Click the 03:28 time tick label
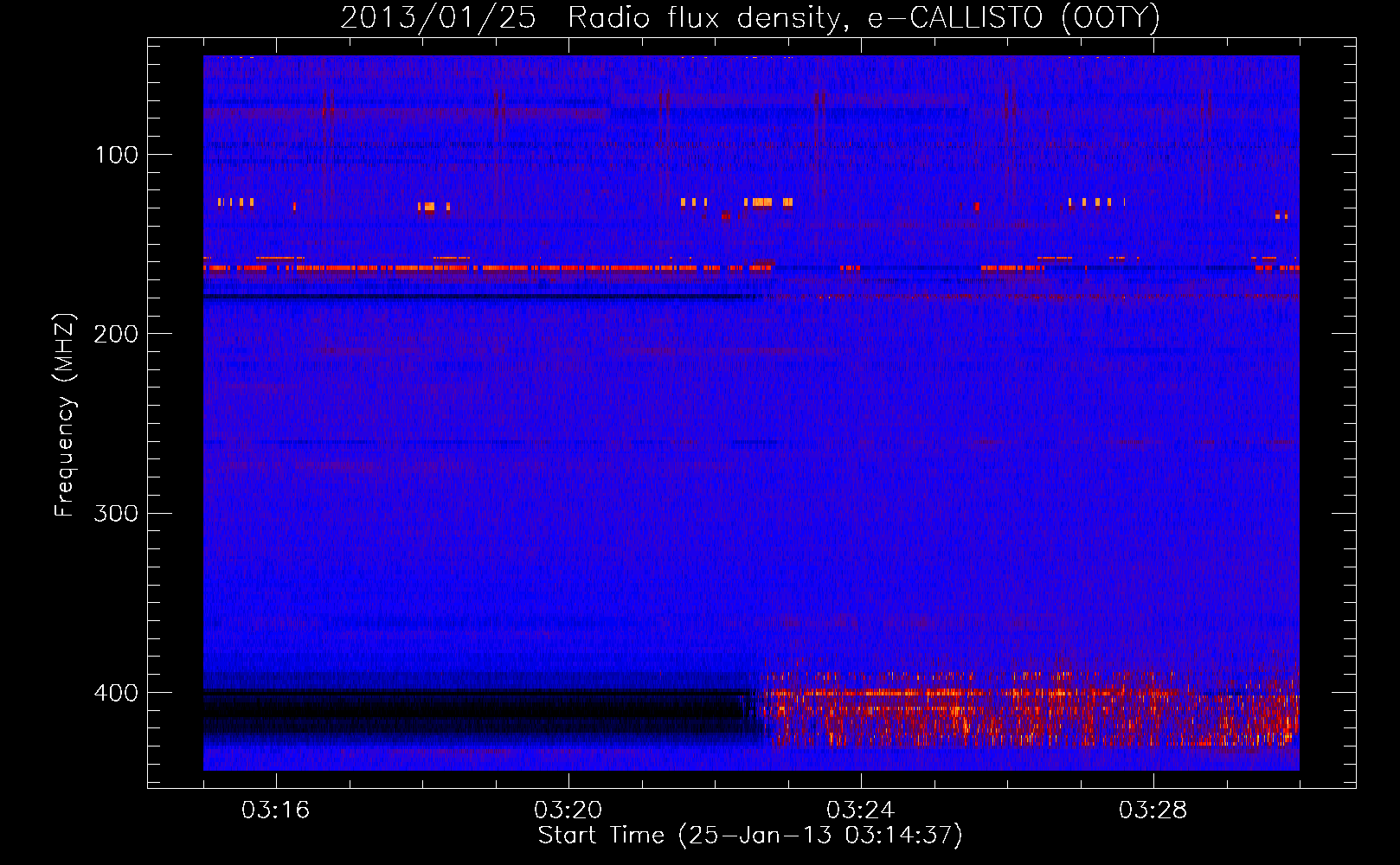The image size is (1400, 865). pos(1153,811)
